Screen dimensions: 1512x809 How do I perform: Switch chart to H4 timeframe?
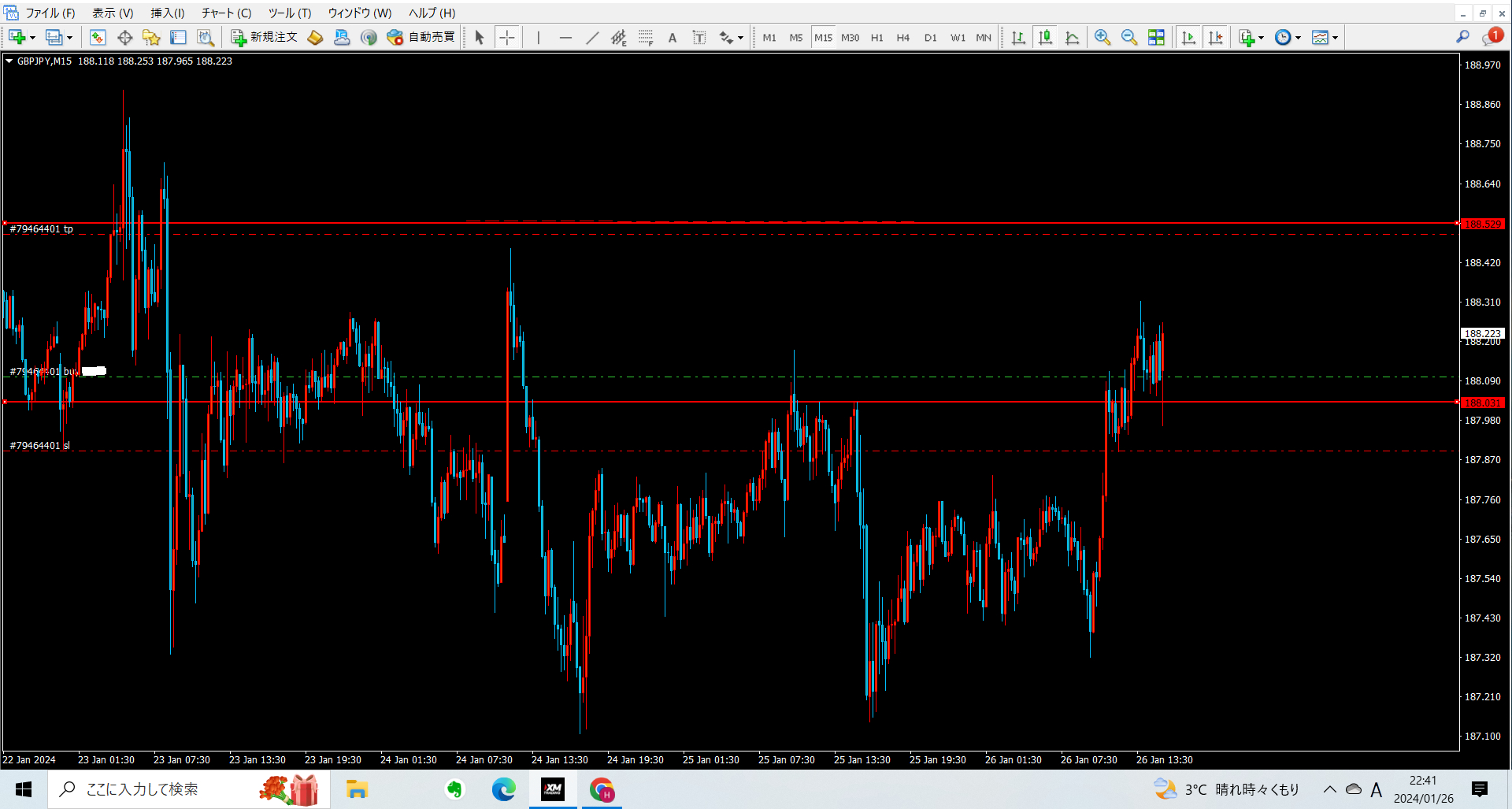click(903, 37)
